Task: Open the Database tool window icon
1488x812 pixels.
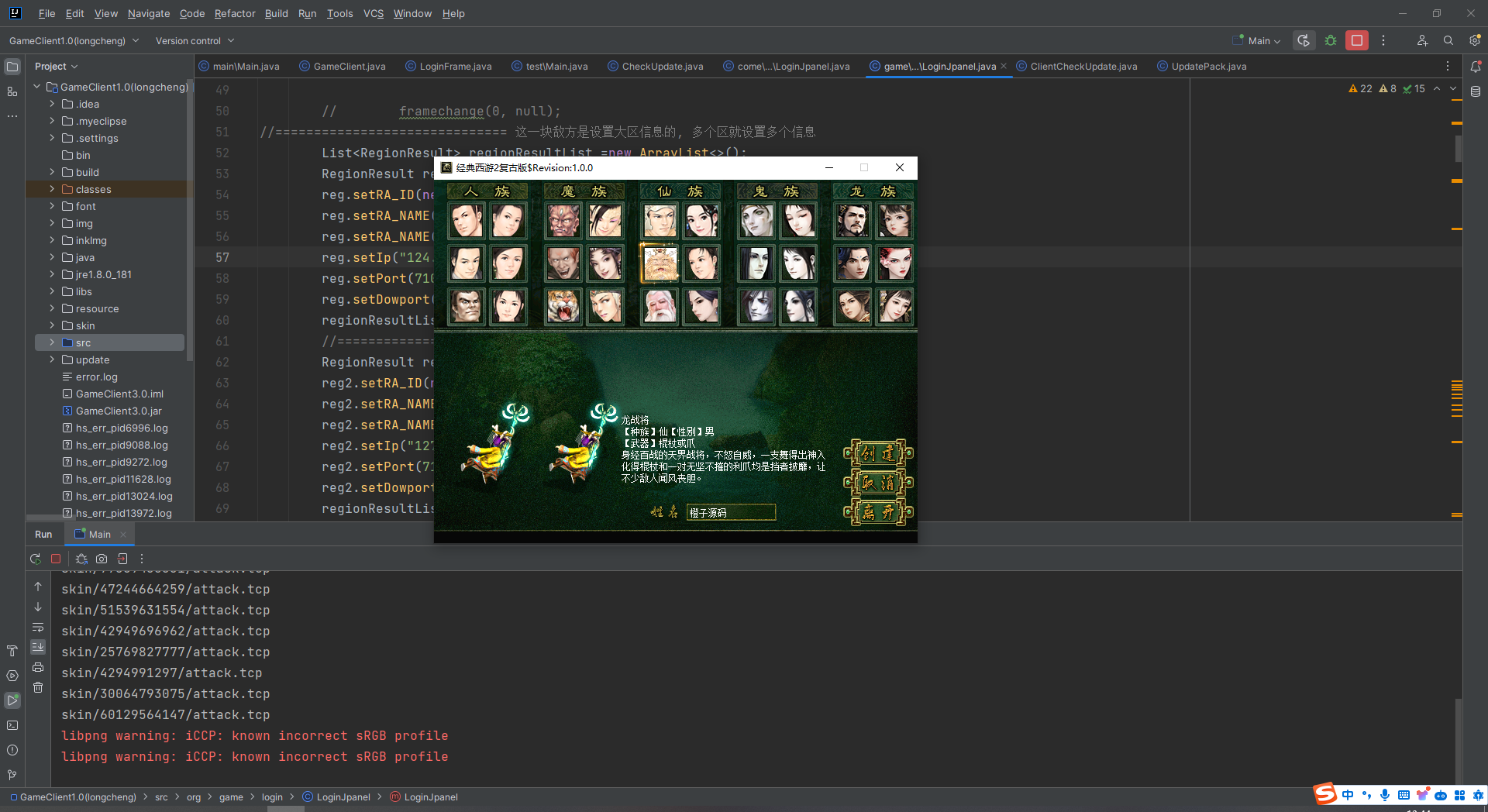Action: pyautogui.click(x=1476, y=91)
